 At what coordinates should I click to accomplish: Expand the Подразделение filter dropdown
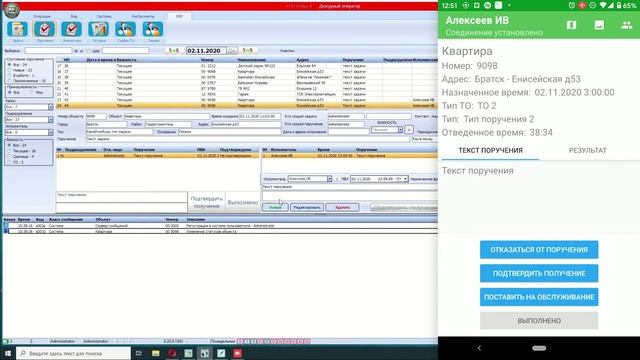coord(51,120)
